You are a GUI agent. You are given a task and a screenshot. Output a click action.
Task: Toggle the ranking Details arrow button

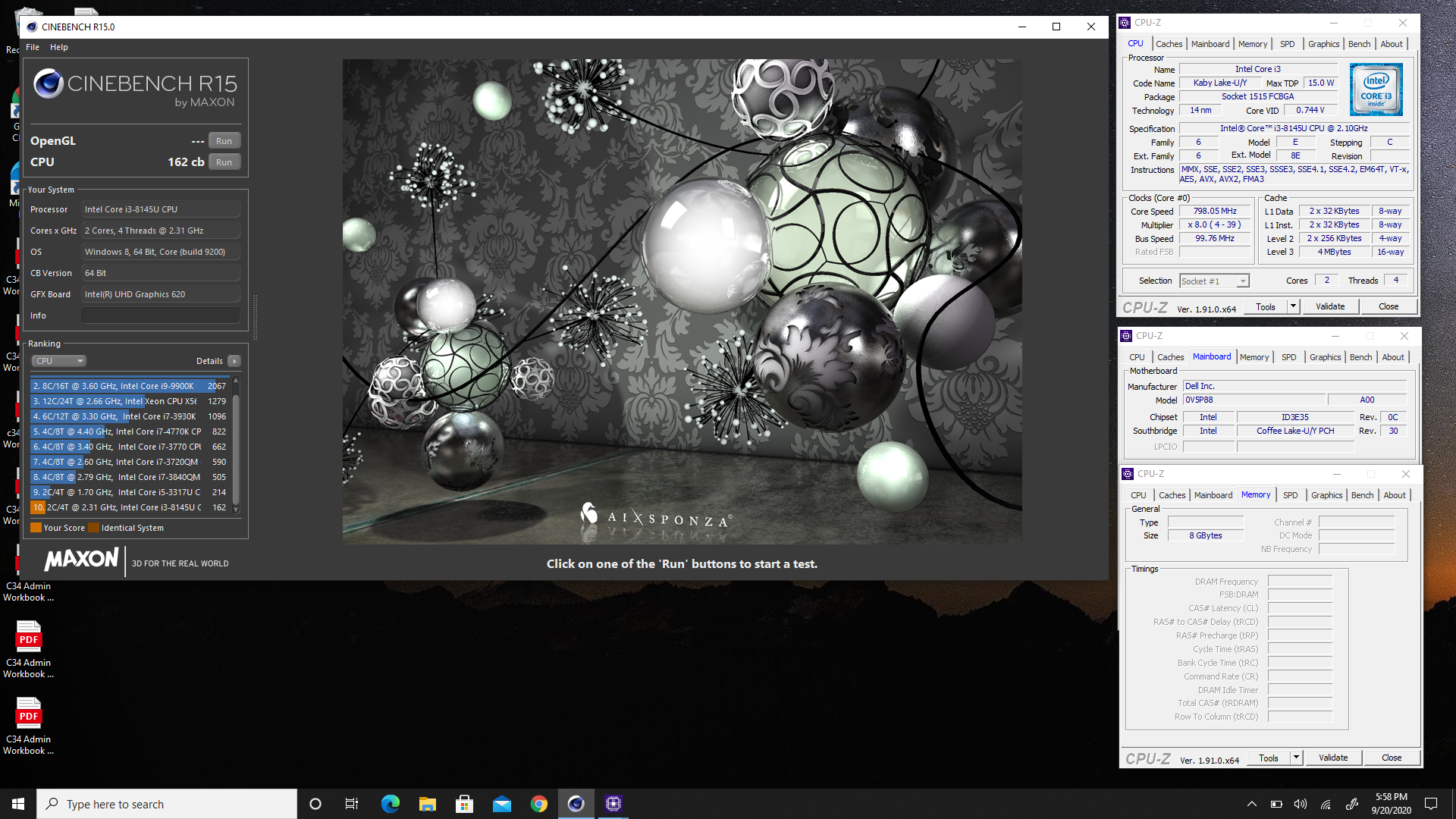tap(234, 361)
